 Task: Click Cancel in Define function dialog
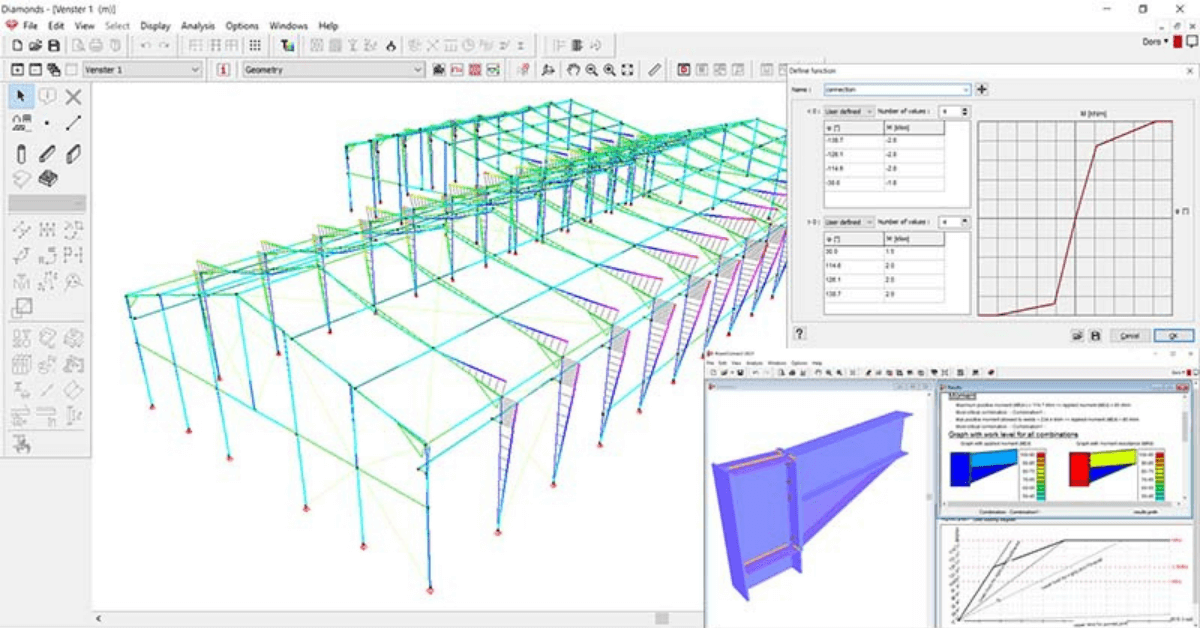(1129, 335)
